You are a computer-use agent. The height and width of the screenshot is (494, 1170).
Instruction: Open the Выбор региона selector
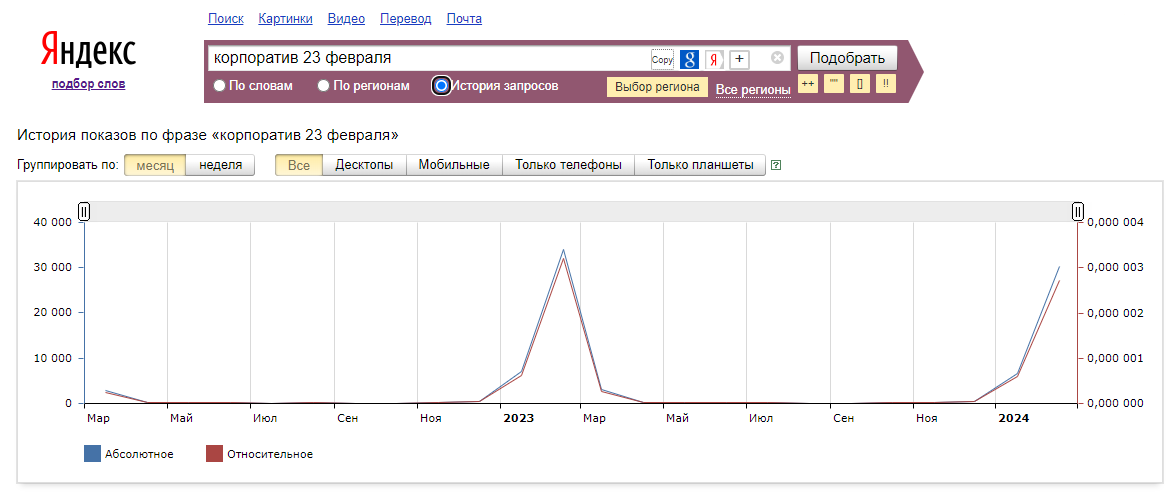657,87
